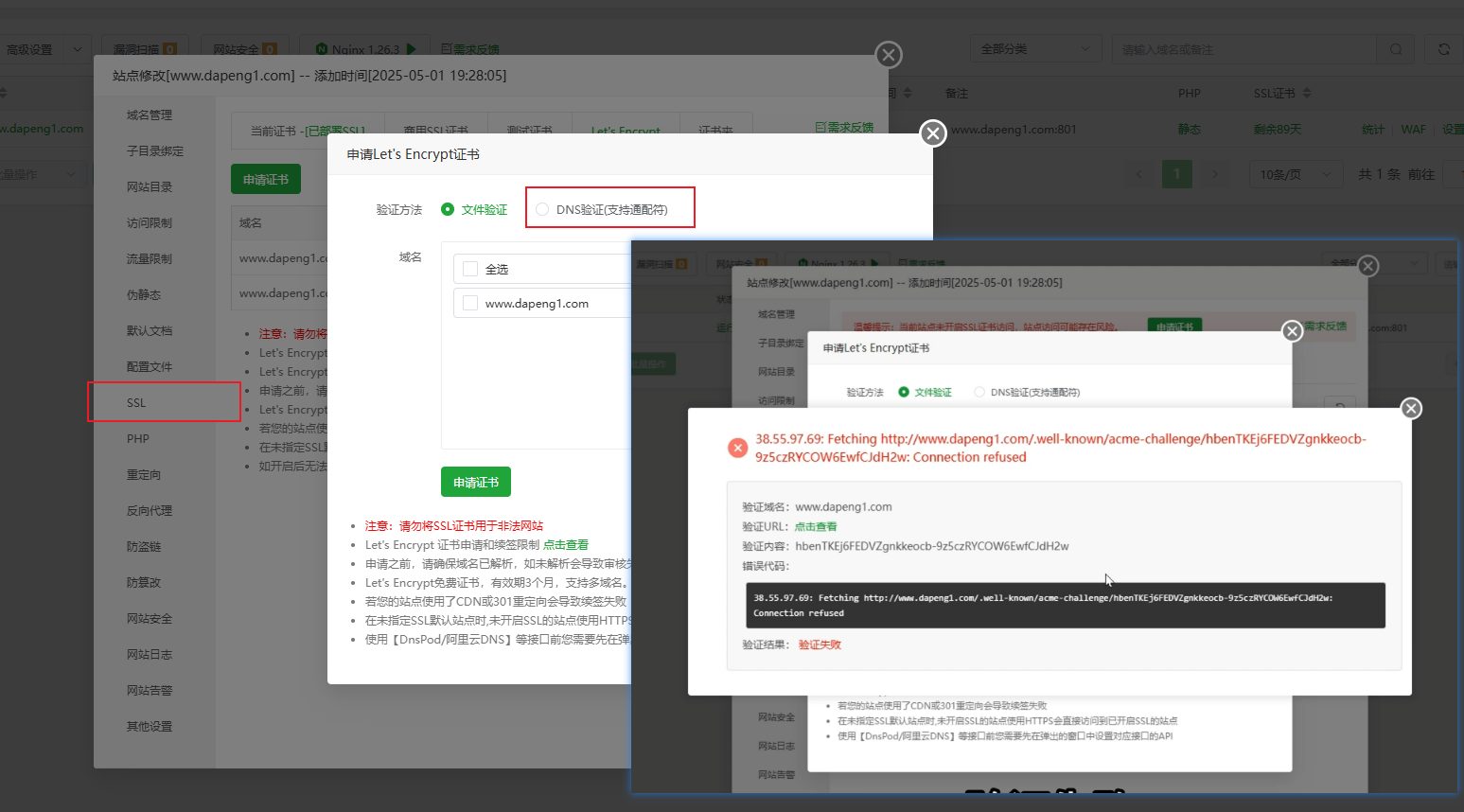Select DNS验证(支持通配符) verification method

[x=542, y=209]
